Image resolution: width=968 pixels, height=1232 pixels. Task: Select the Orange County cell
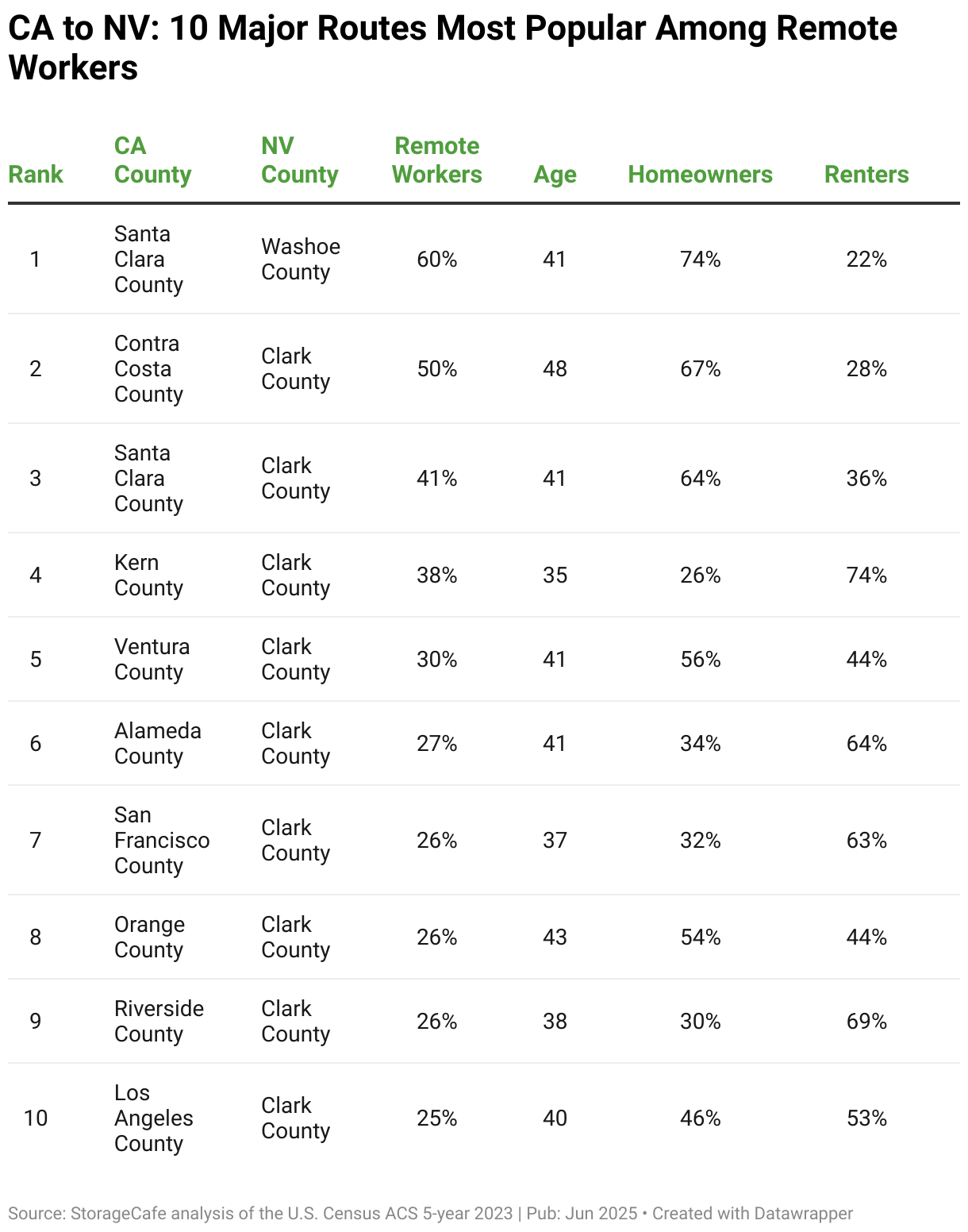(149, 937)
